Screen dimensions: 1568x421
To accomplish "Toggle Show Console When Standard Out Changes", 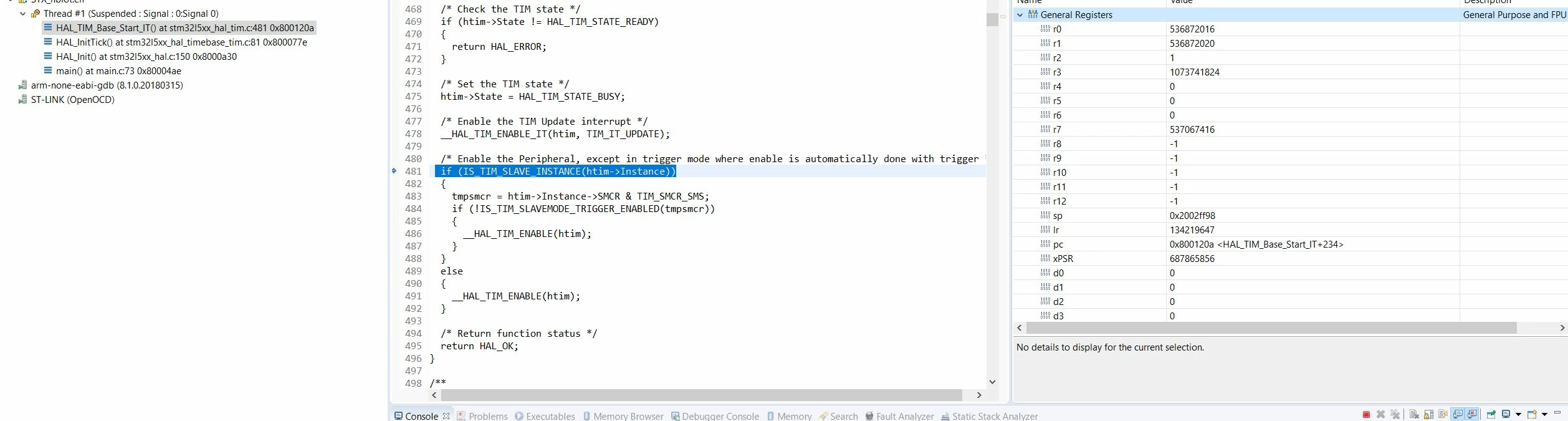I will pos(1458,414).
